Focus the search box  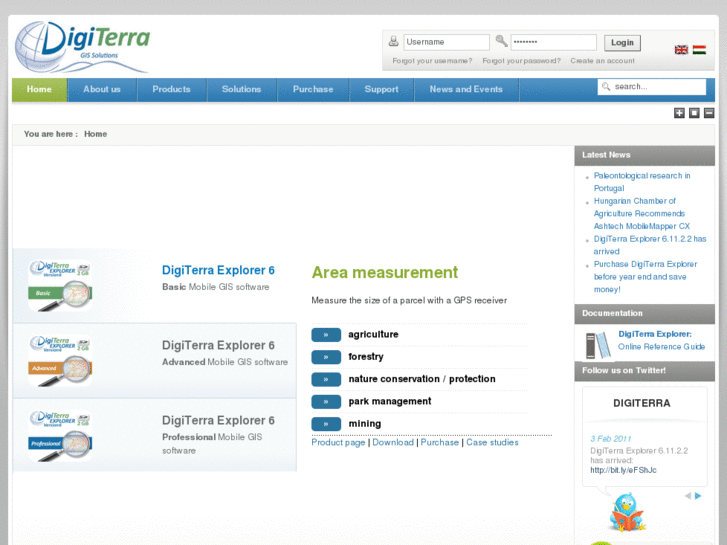point(652,87)
